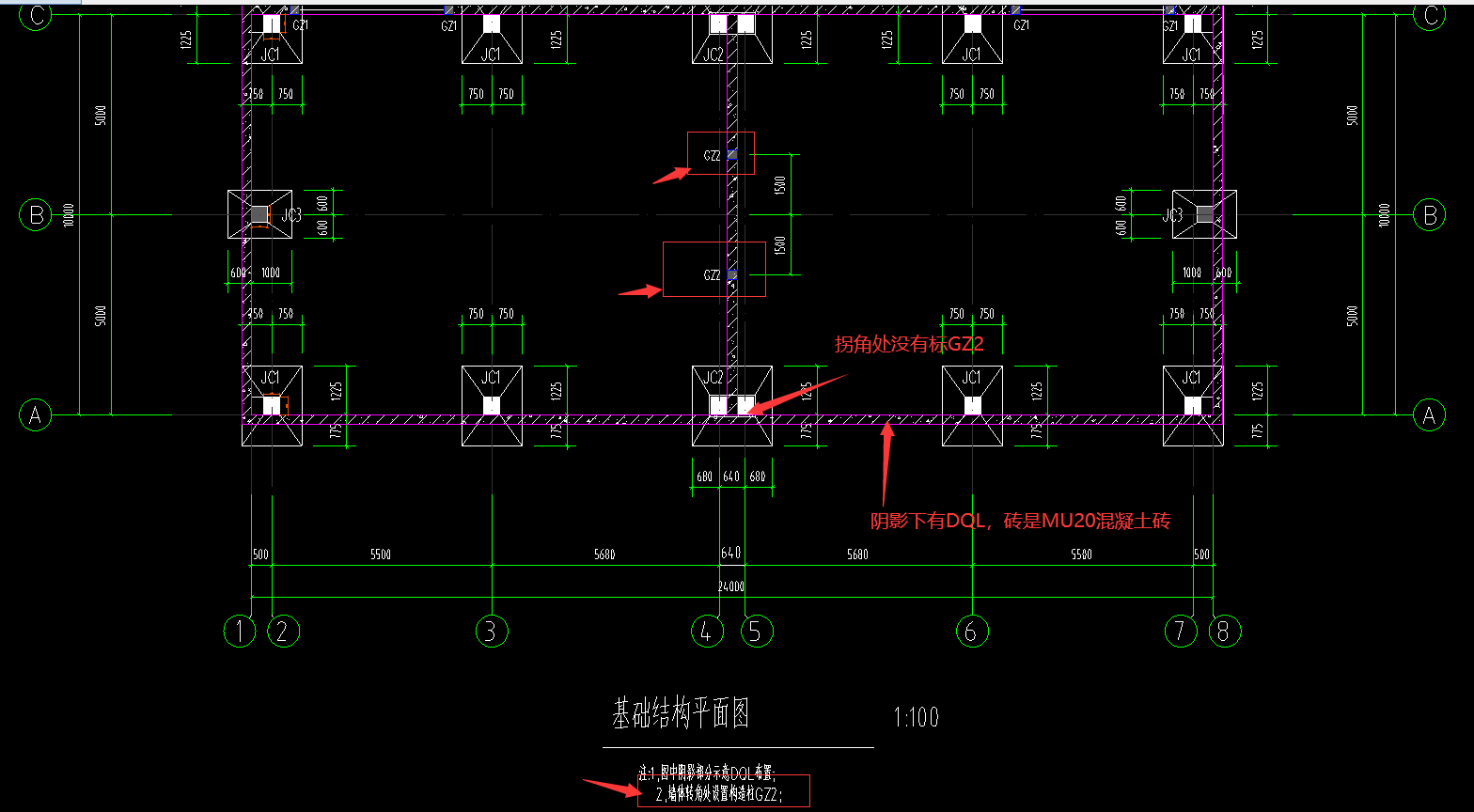This screenshot has height=812, width=1474.
Task: Click the 24000 overall dimension text
Action: [731, 586]
